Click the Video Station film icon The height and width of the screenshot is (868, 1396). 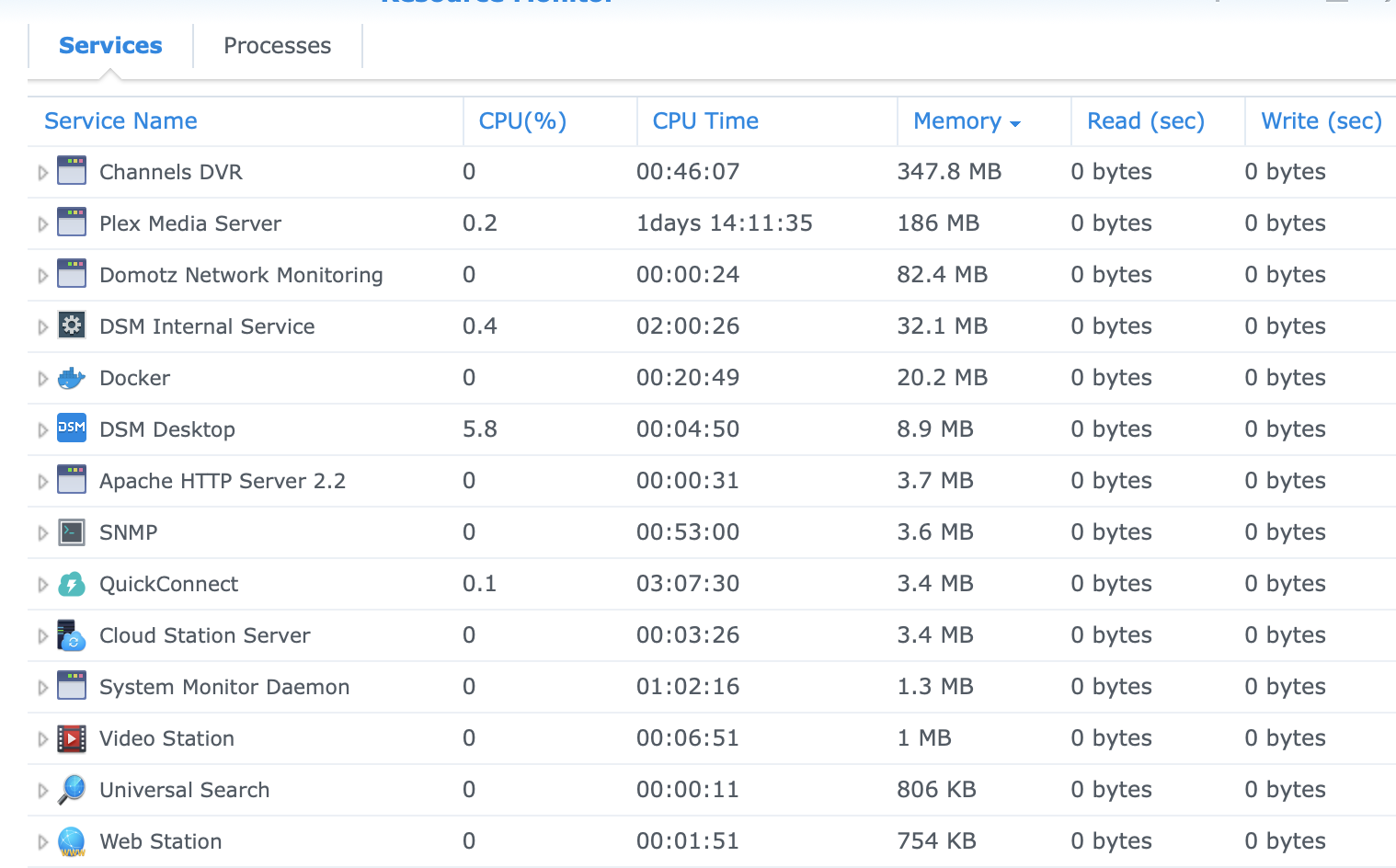[72, 738]
